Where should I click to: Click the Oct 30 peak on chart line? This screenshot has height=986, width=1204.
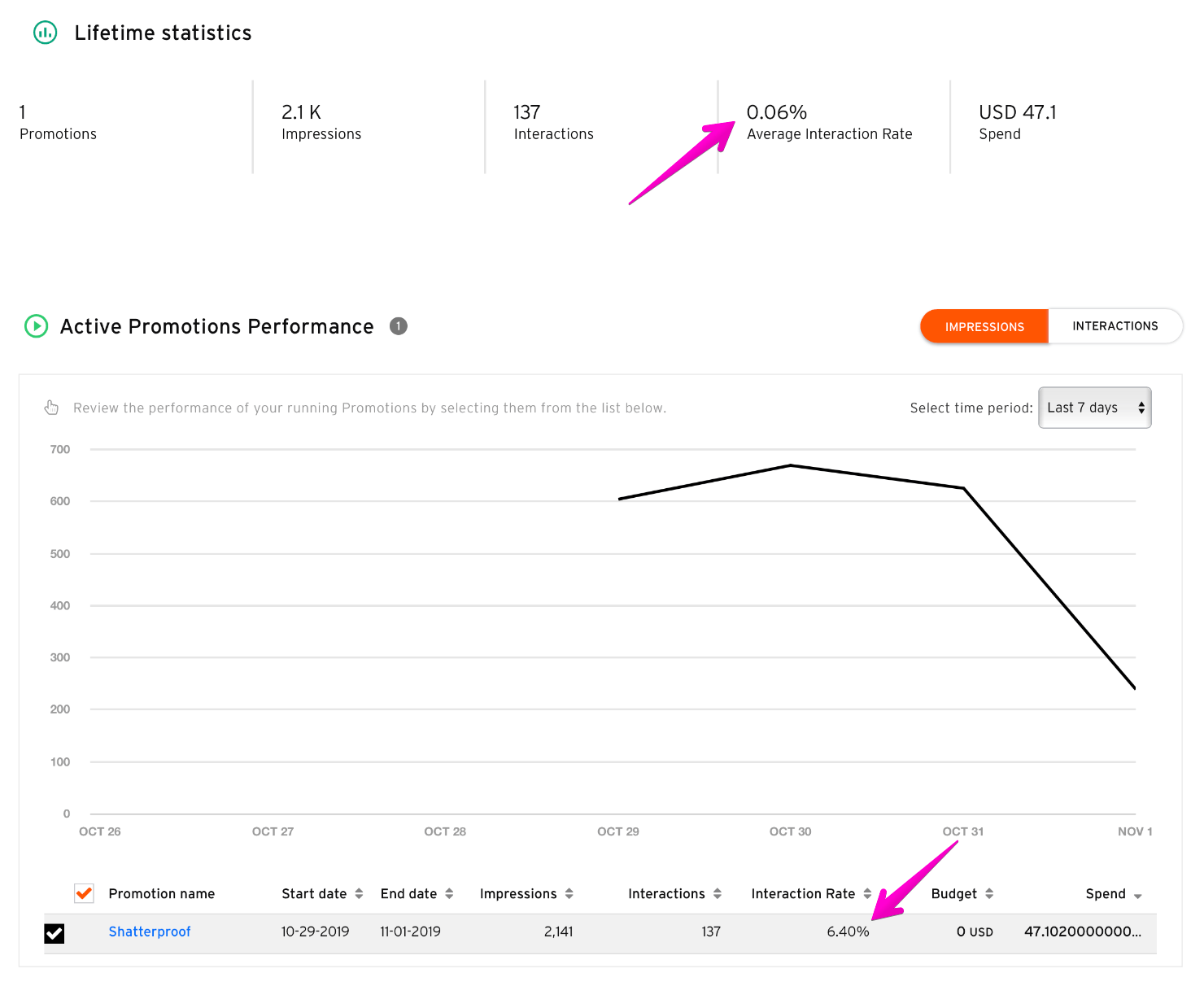click(x=791, y=465)
